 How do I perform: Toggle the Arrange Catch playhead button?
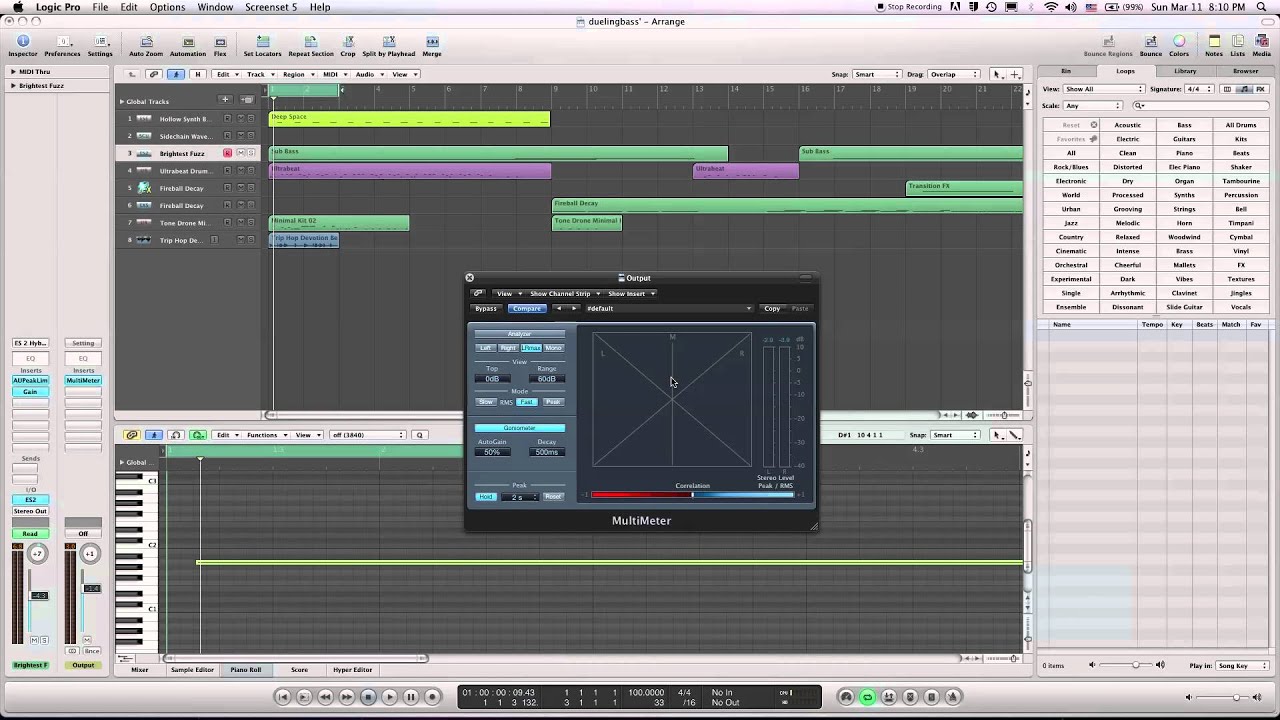coord(176,74)
